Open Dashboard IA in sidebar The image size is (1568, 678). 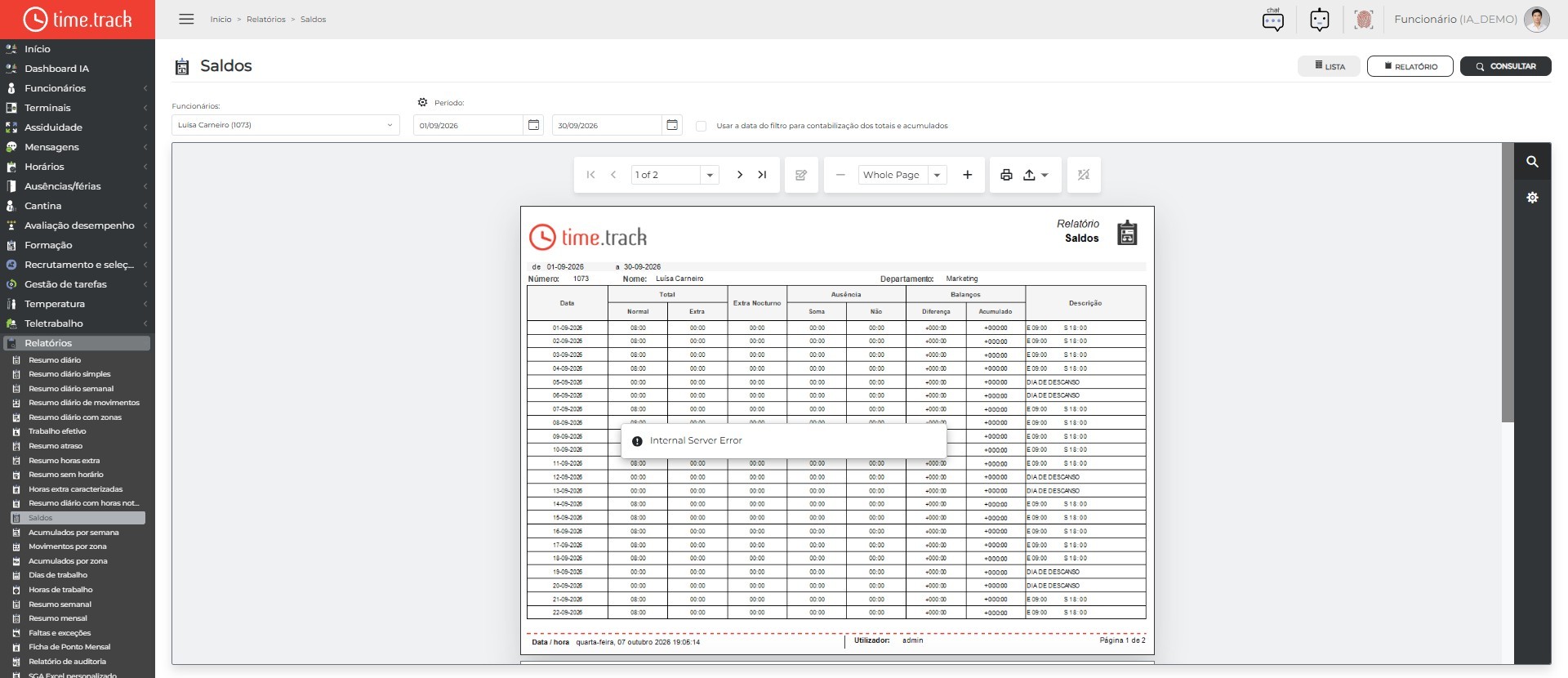tap(56, 69)
